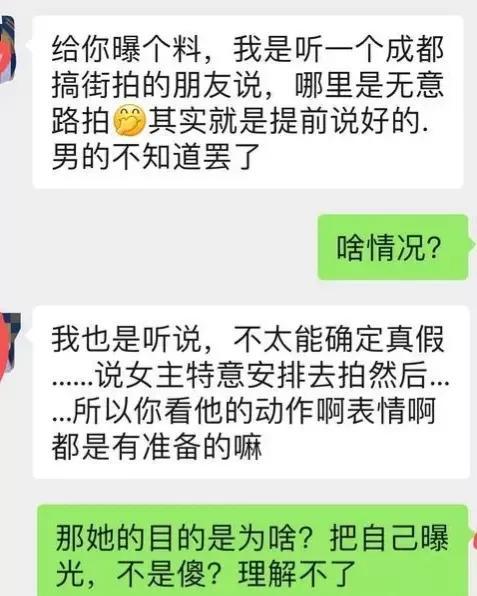This screenshot has width=477, height=596.
Task: Click the text 哪里是无意路拍
Action: (369, 85)
